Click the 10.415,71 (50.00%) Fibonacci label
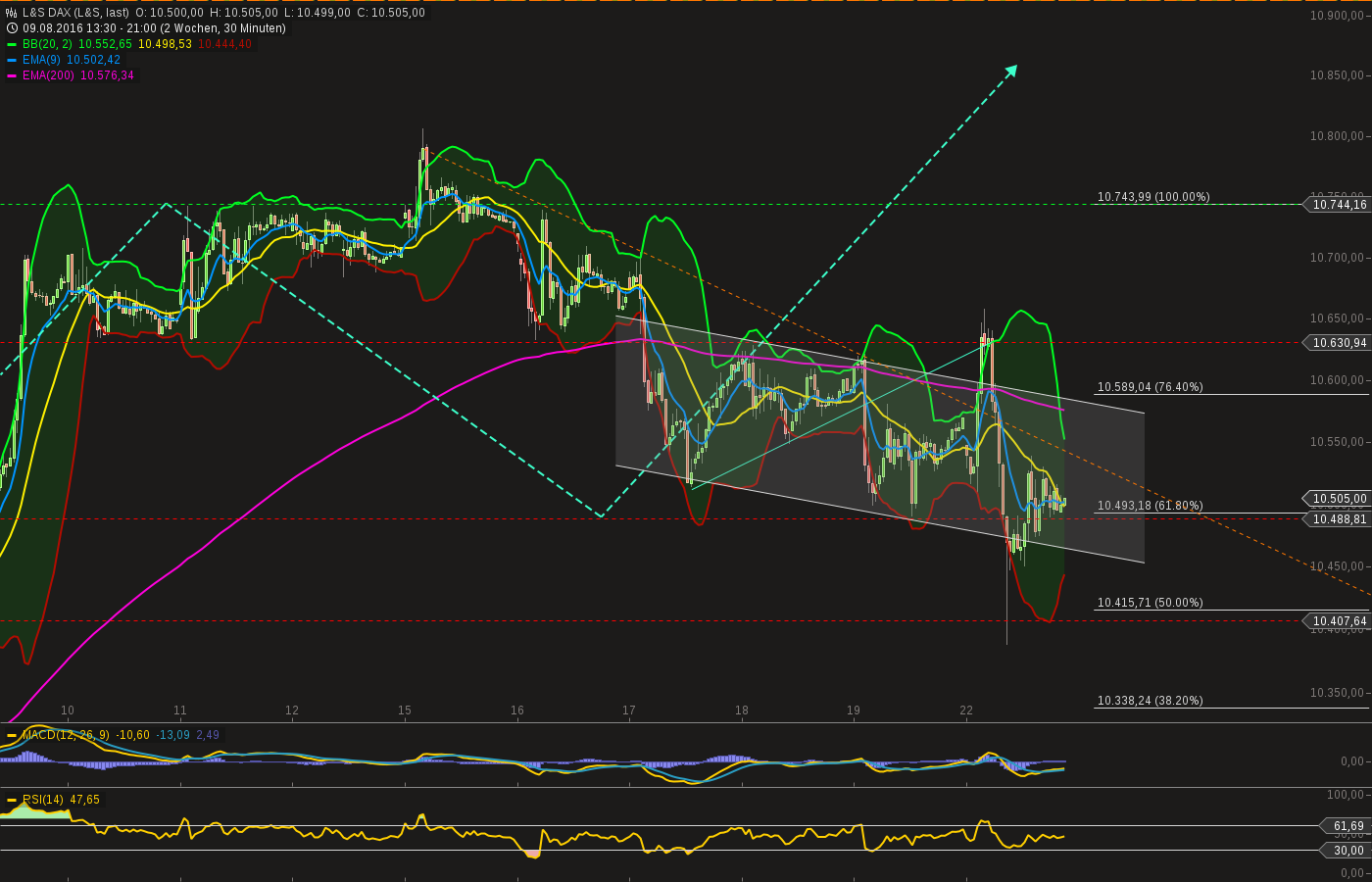This screenshot has width=1372, height=882. pos(1151,603)
